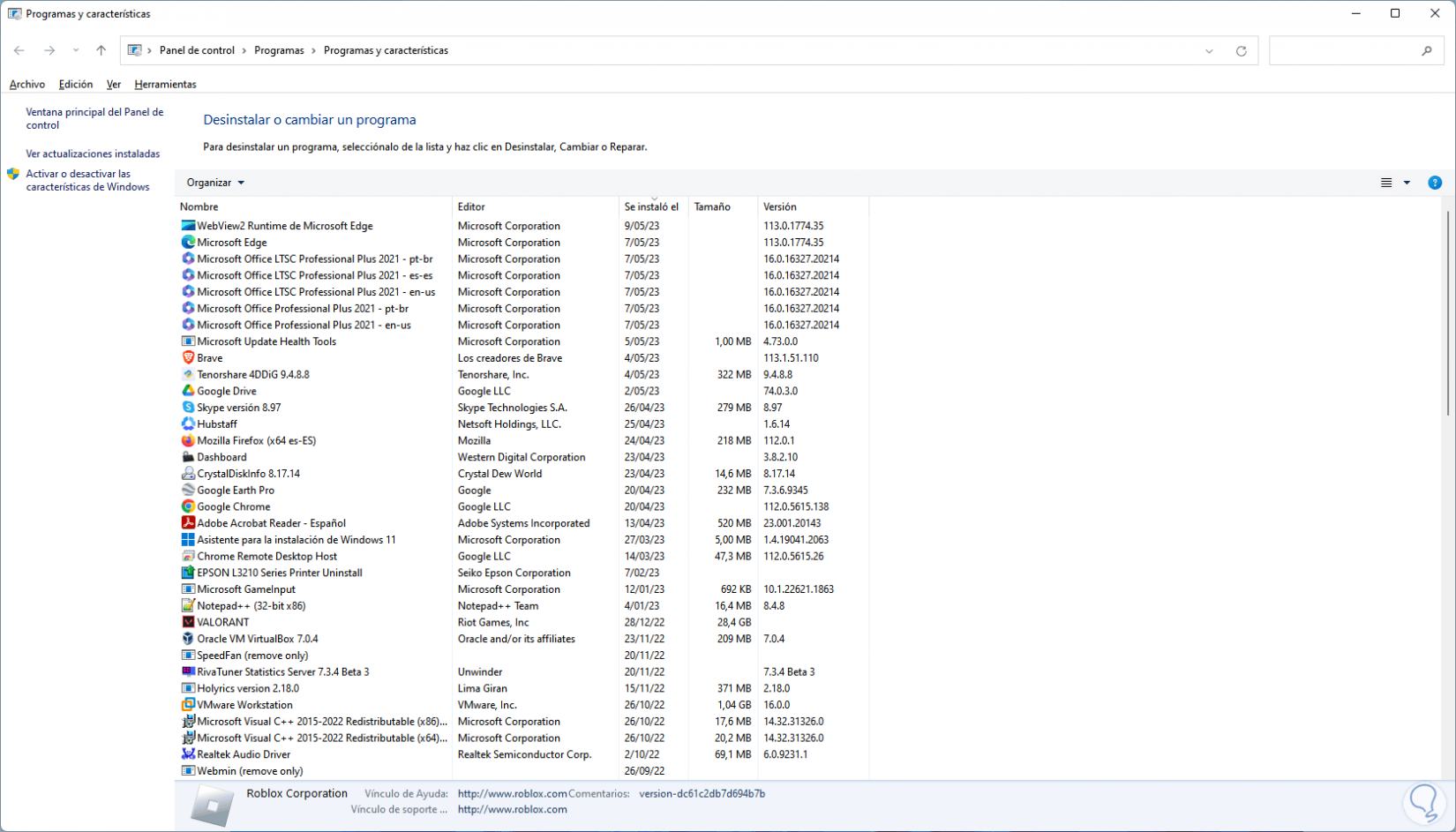Sort by the Editor column header
Image resolution: width=1456 pixels, height=832 pixels.
(x=536, y=207)
